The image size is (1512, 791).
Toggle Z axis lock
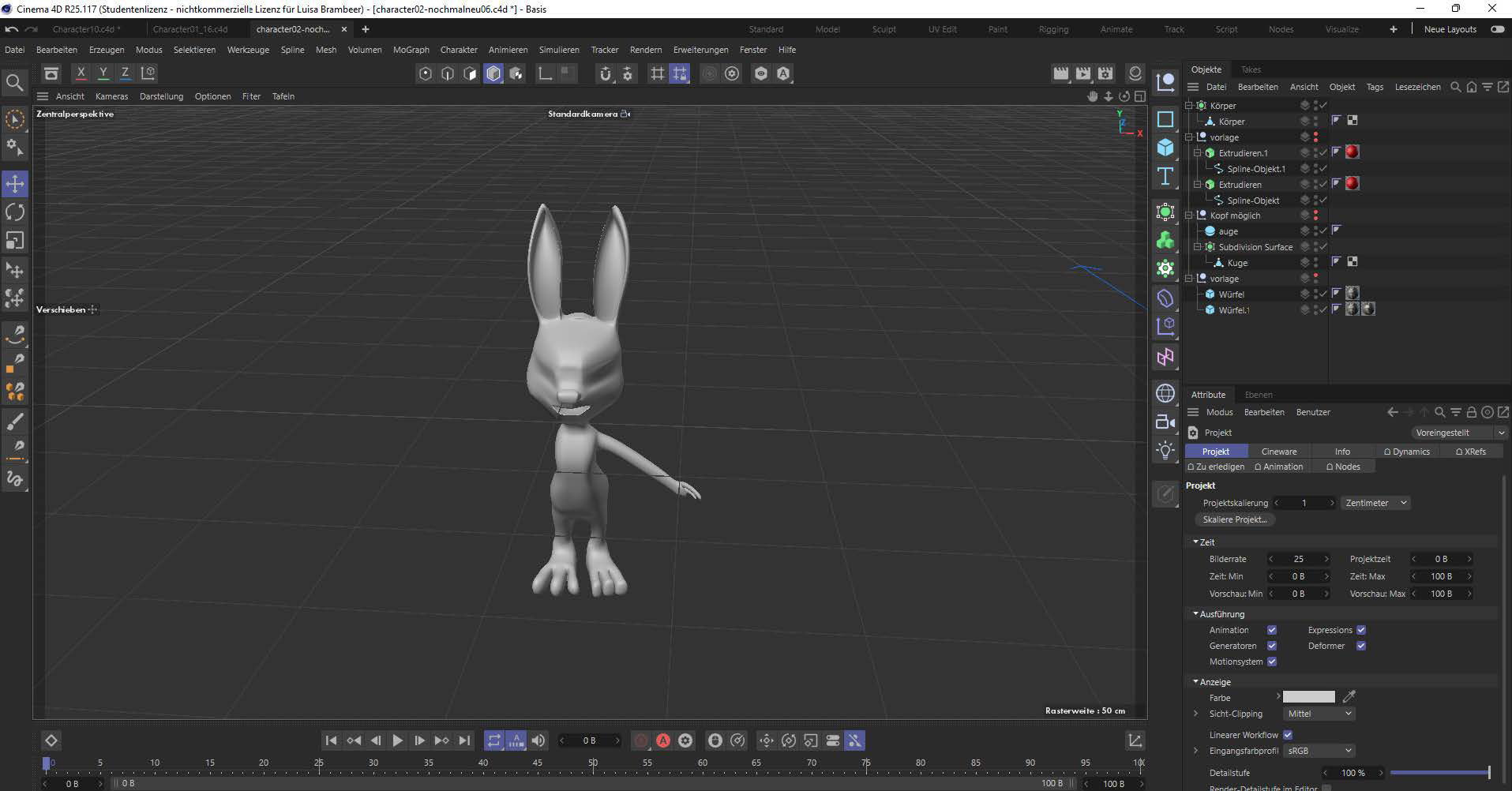(x=125, y=73)
